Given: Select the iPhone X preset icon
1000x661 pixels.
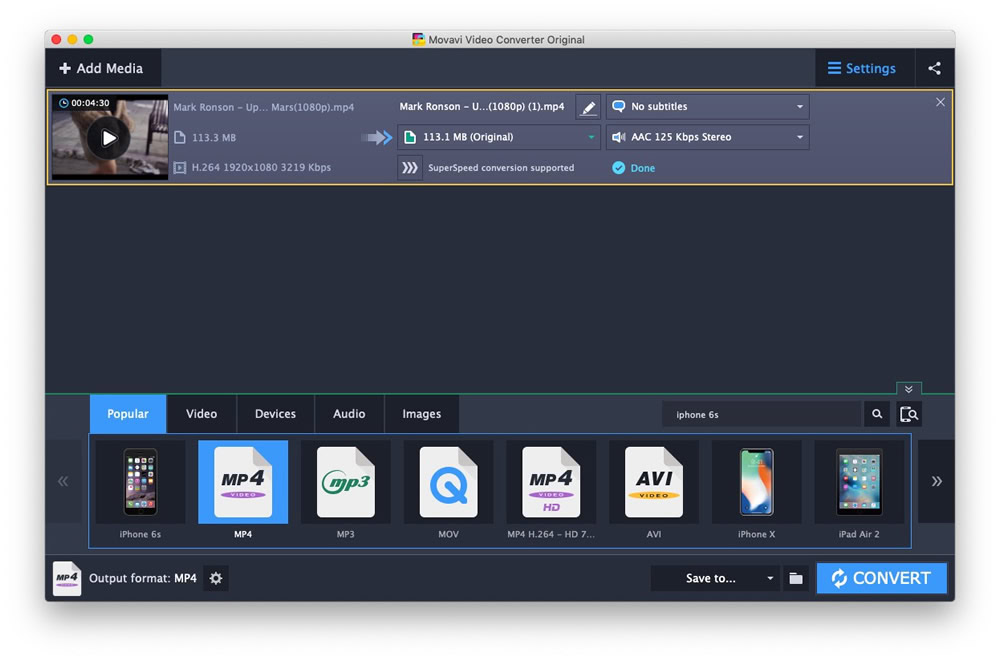Looking at the screenshot, I should tap(756, 482).
